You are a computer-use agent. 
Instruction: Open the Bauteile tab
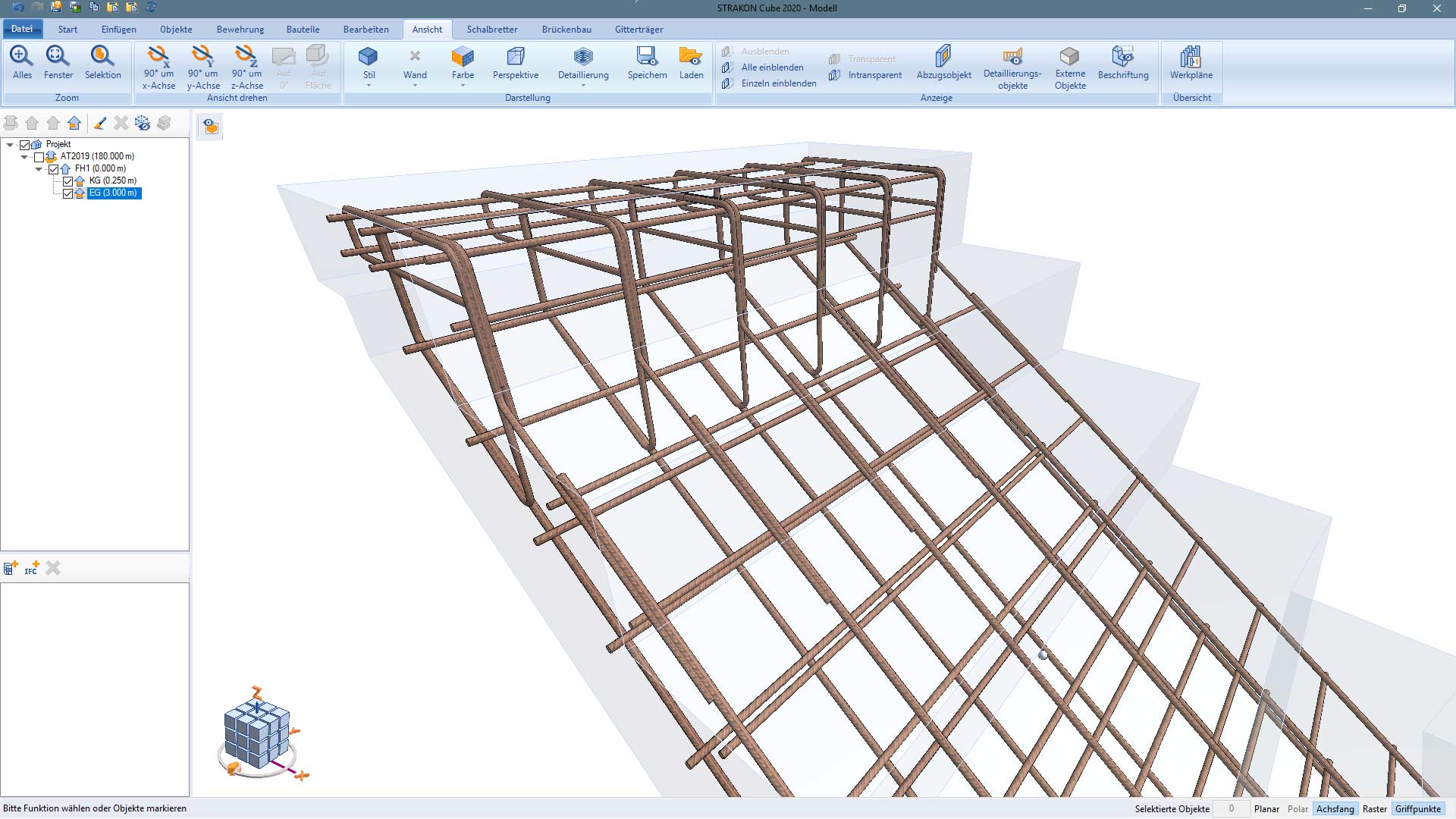pos(303,30)
